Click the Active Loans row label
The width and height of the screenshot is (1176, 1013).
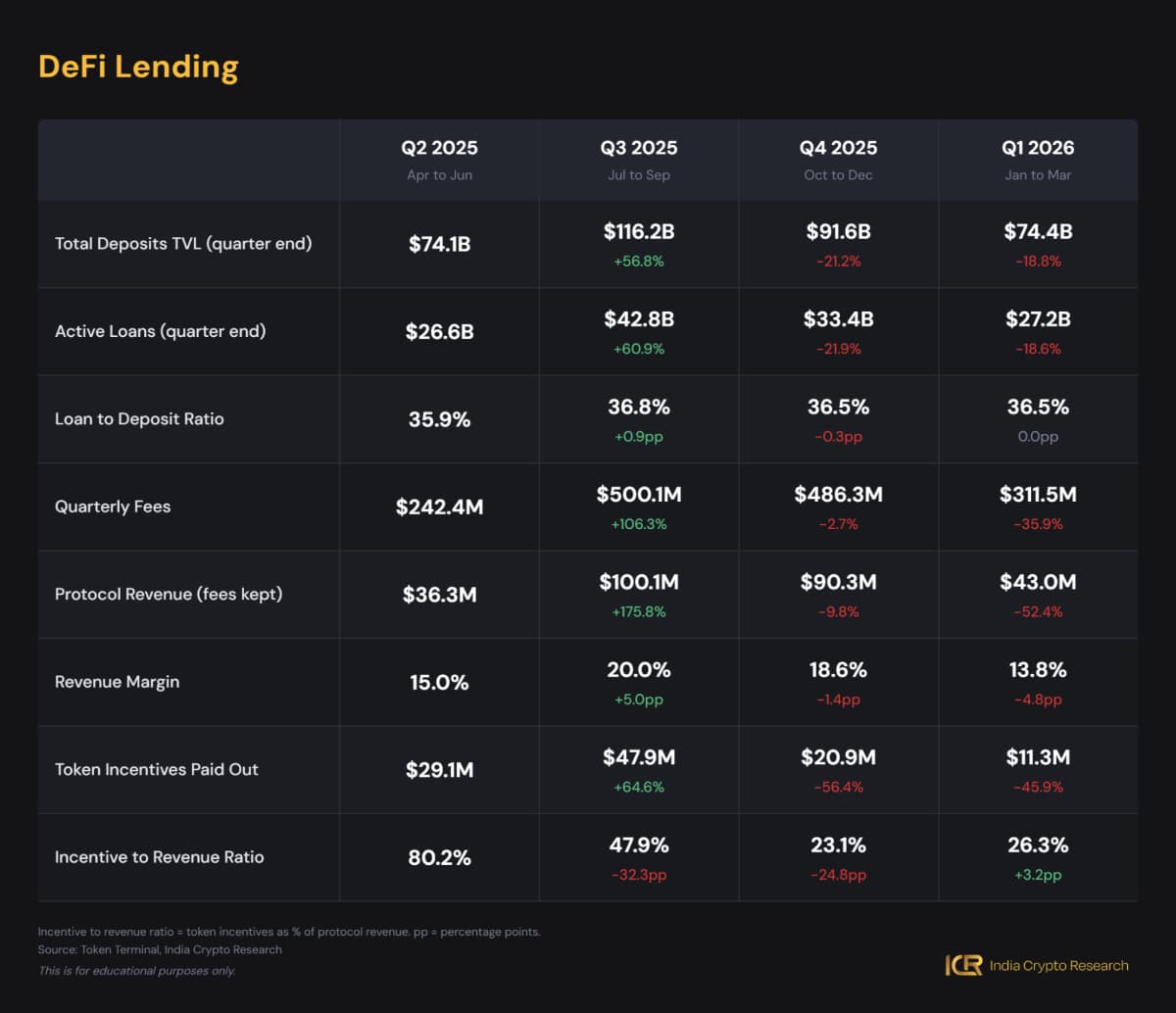click(160, 331)
